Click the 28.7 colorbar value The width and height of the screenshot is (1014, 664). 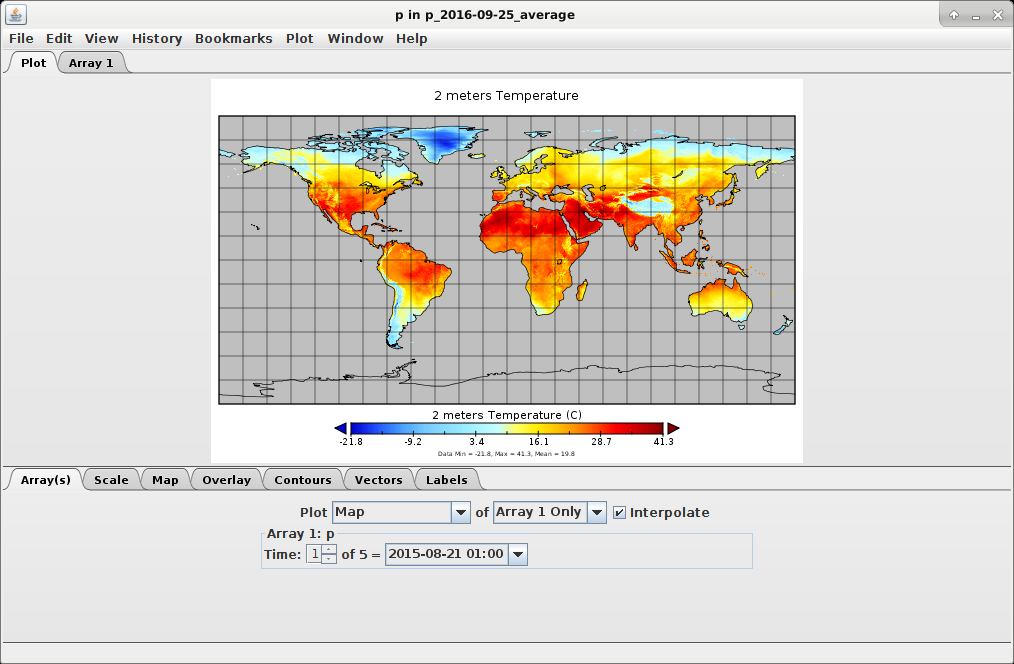[601, 442]
